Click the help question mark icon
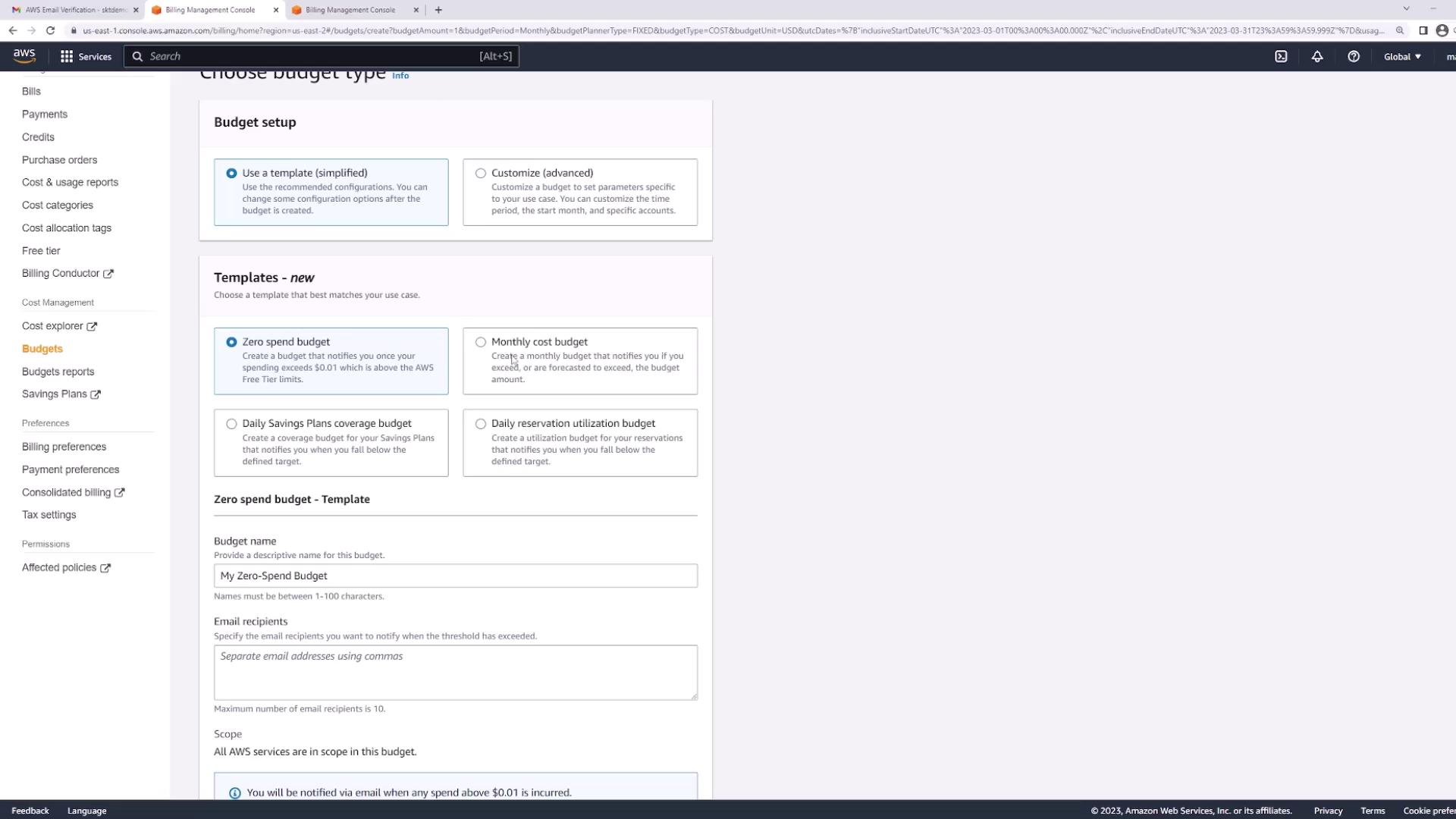The image size is (1456, 819). 1354,56
